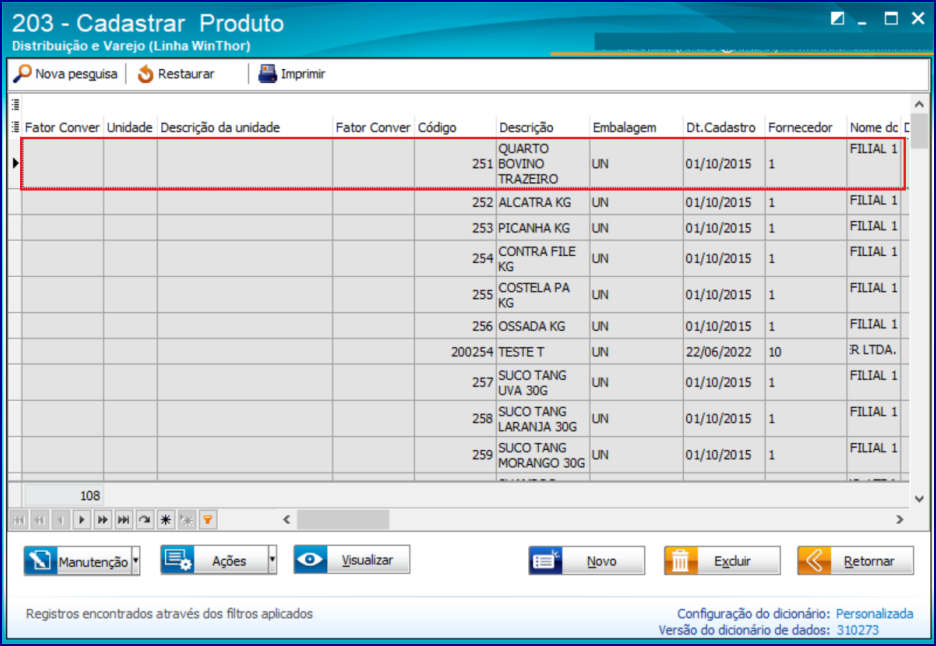Click the vertical scrollbar thumb
Screen dimensions: 936x646
click(x=919, y=131)
